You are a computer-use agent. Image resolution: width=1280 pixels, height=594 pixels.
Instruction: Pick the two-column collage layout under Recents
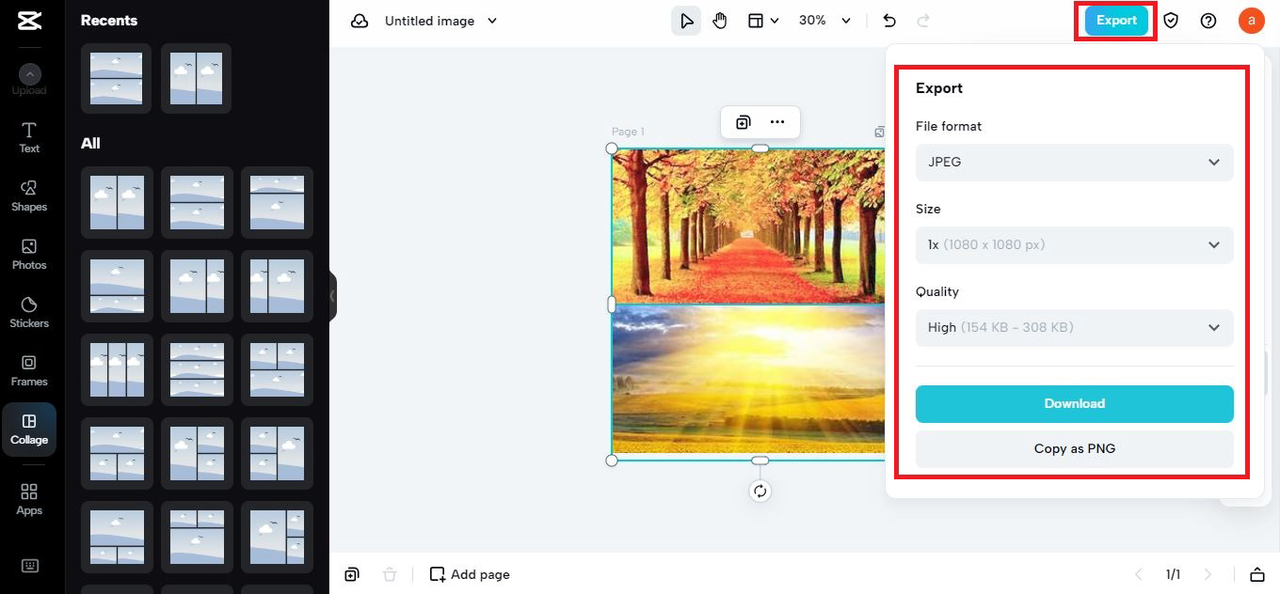pos(196,78)
